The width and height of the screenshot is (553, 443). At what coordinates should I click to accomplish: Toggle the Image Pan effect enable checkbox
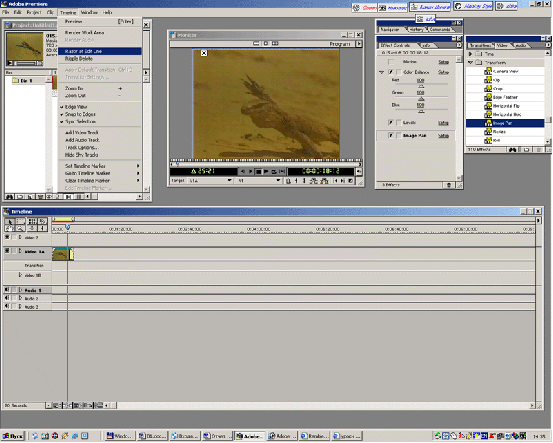[x=391, y=135]
